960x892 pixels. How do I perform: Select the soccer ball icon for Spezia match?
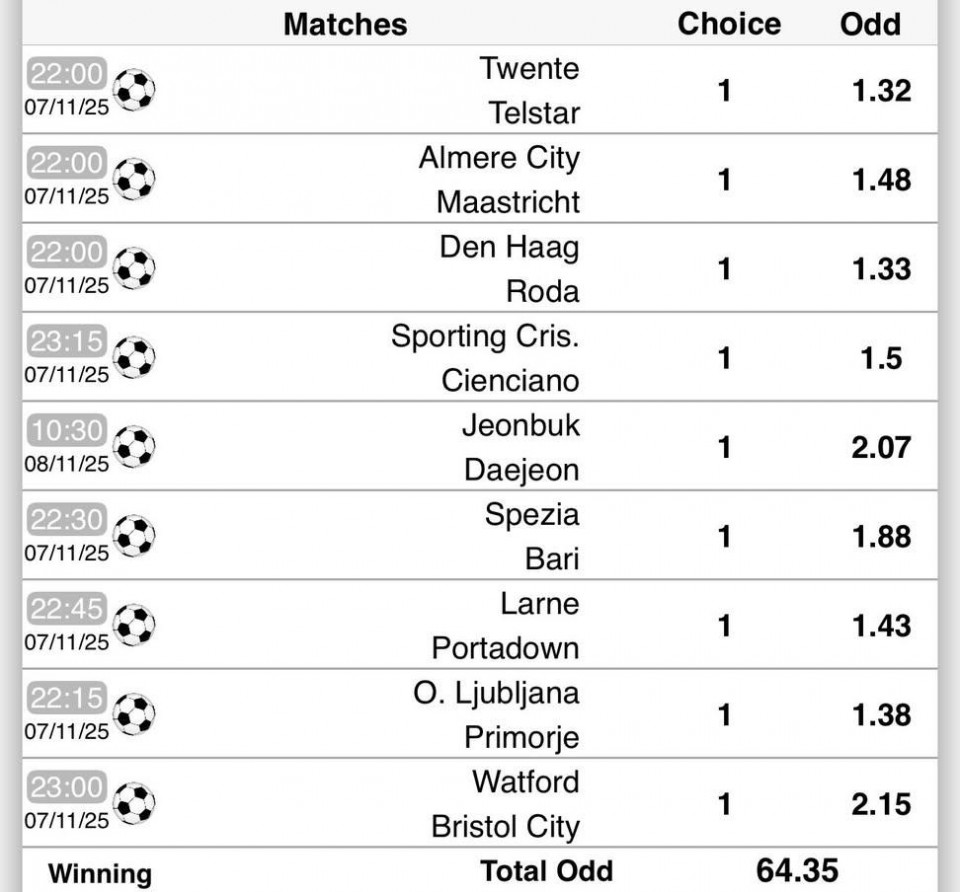tap(134, 536)
